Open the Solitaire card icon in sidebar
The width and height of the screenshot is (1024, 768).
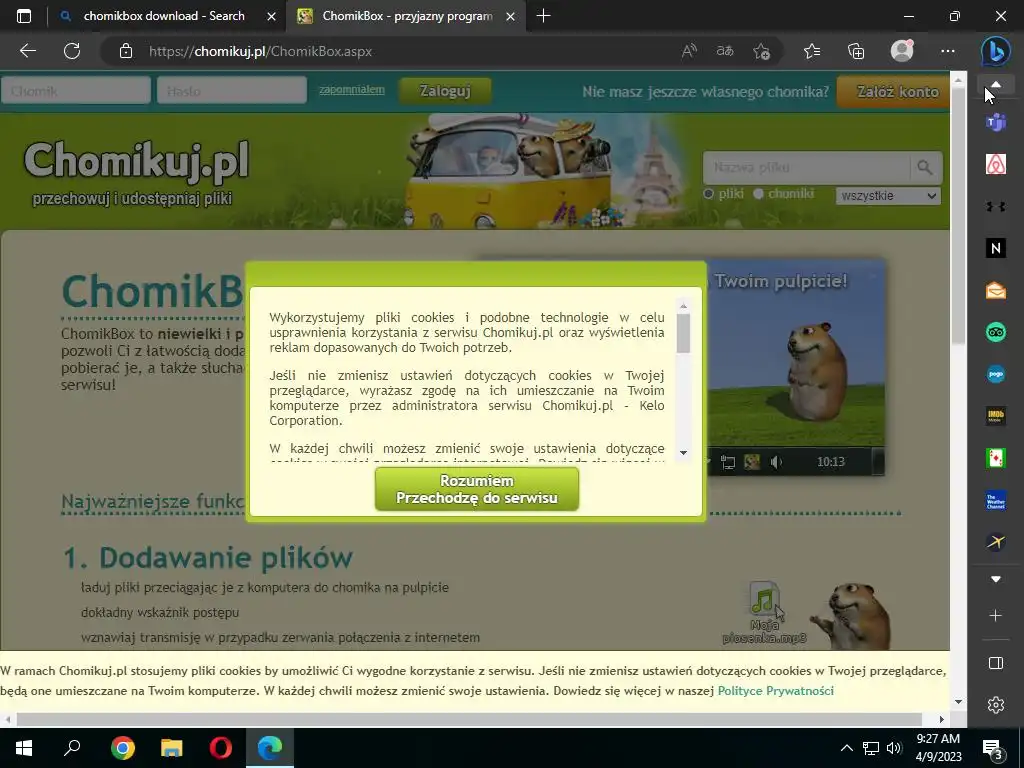(x=996, y=458)
